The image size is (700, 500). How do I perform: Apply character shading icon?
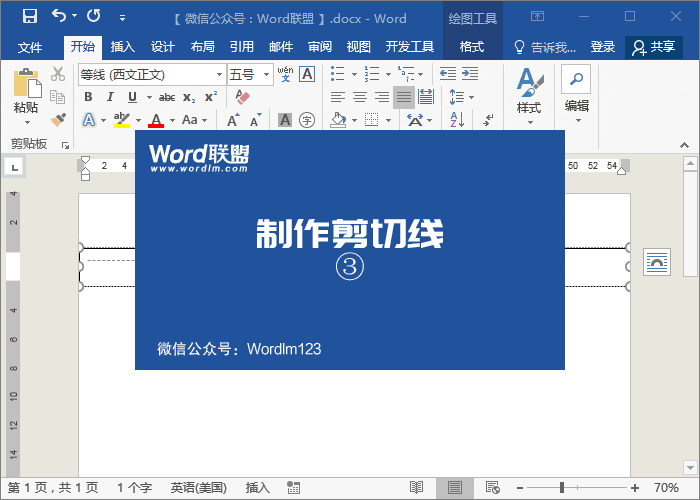[285, 120]
